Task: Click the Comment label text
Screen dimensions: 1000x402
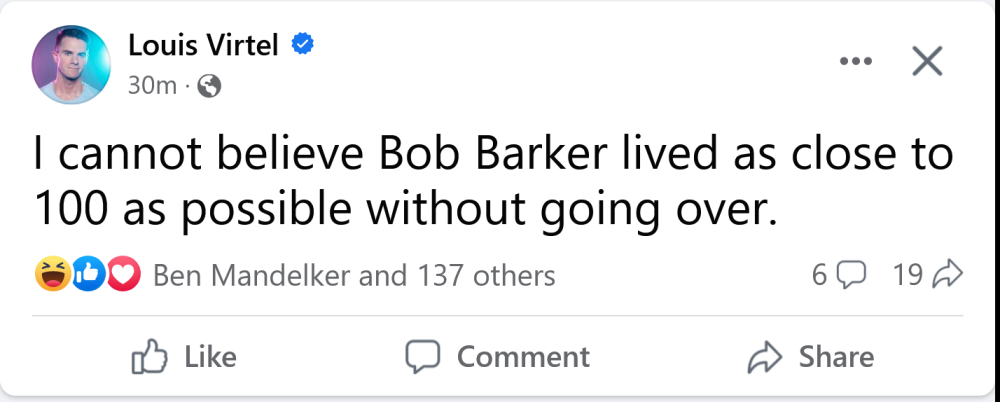Action: [x=523, y=357]
